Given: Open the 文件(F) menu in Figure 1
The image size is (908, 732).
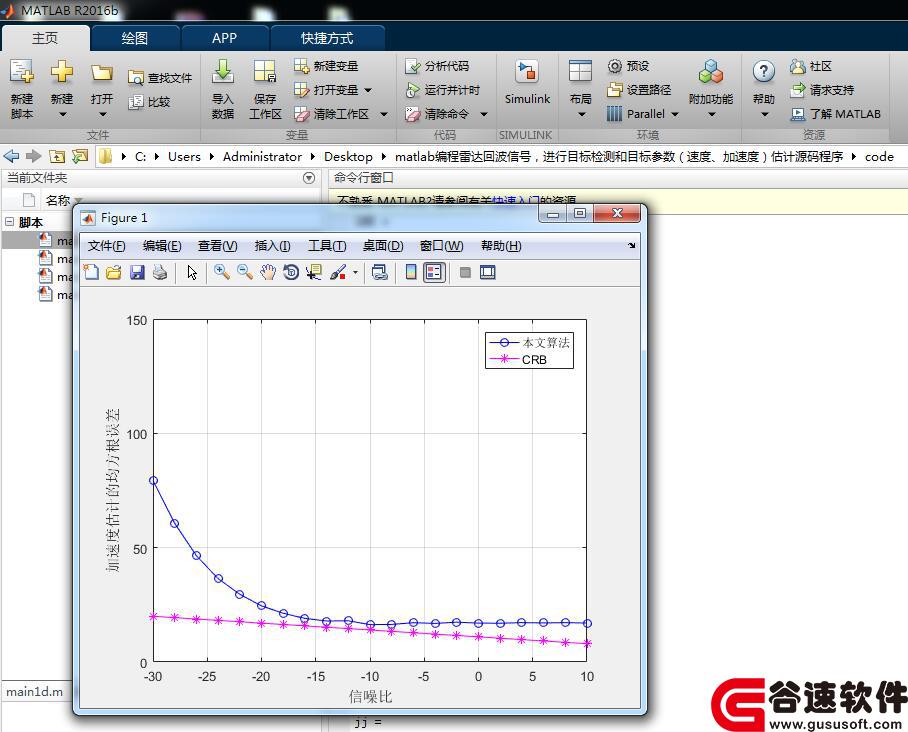Looking at the screenshot, I should click(107, 246).
